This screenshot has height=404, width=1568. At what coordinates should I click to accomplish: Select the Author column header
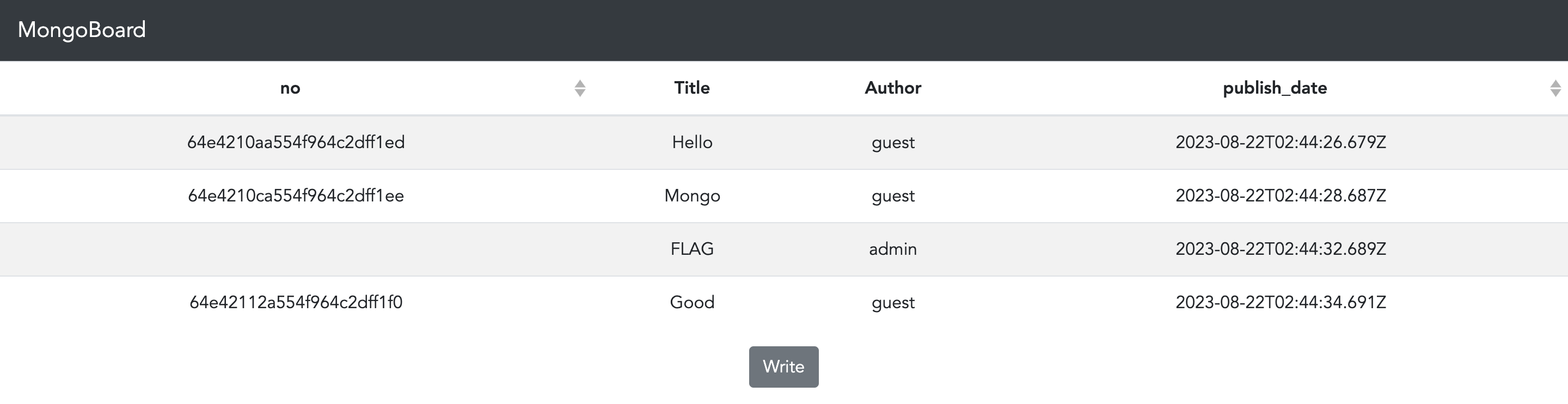point(893,88)
